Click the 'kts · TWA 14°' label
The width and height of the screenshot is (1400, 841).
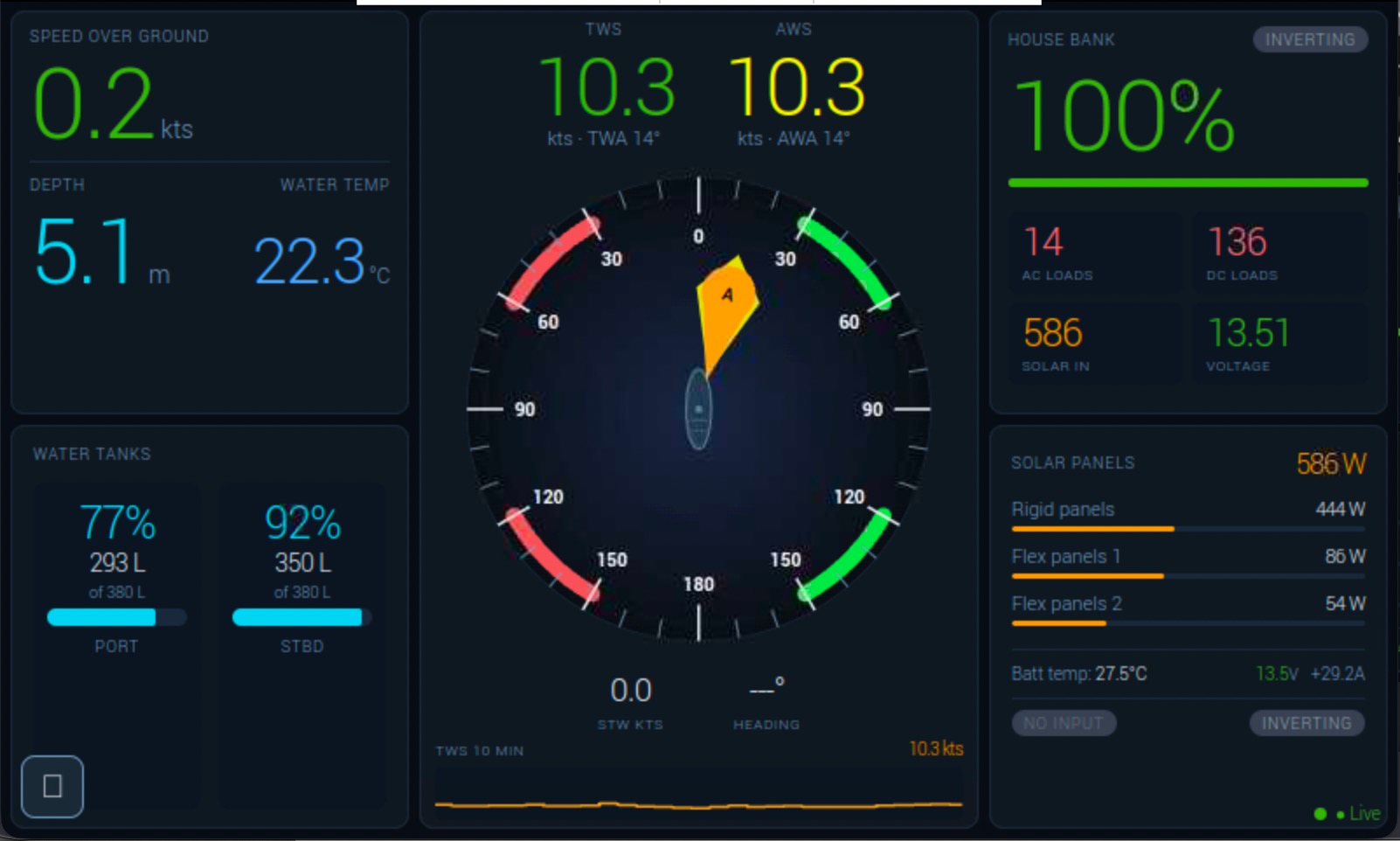pos(604,138)
